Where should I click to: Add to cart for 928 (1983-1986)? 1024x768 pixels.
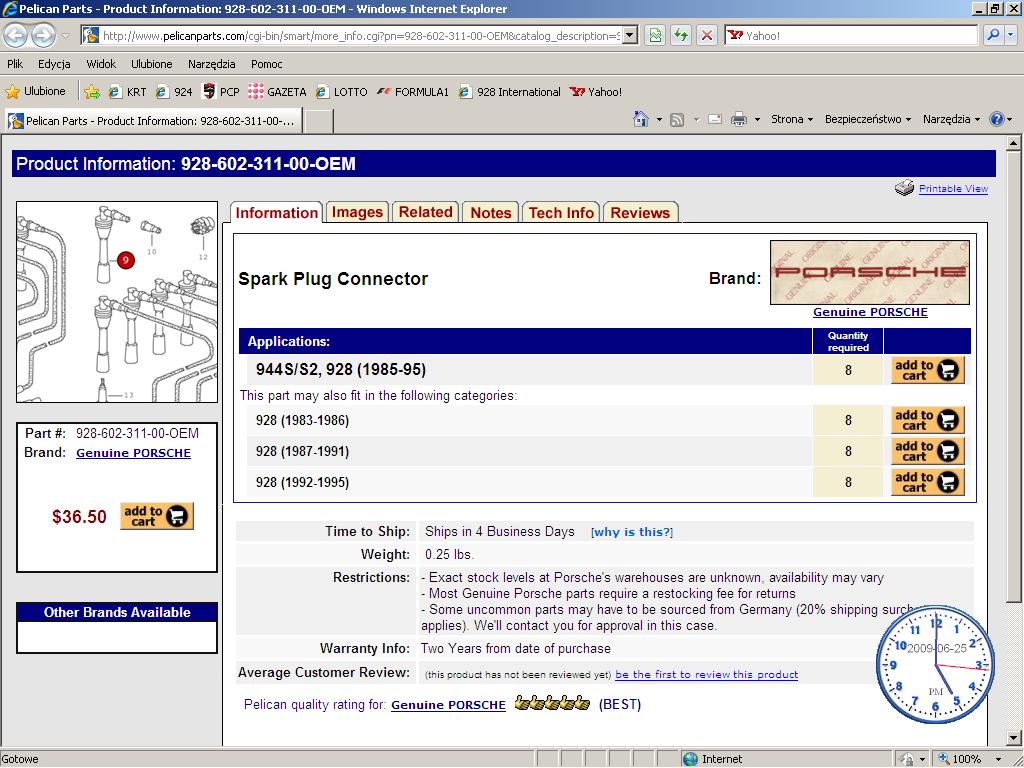point(927,420)
